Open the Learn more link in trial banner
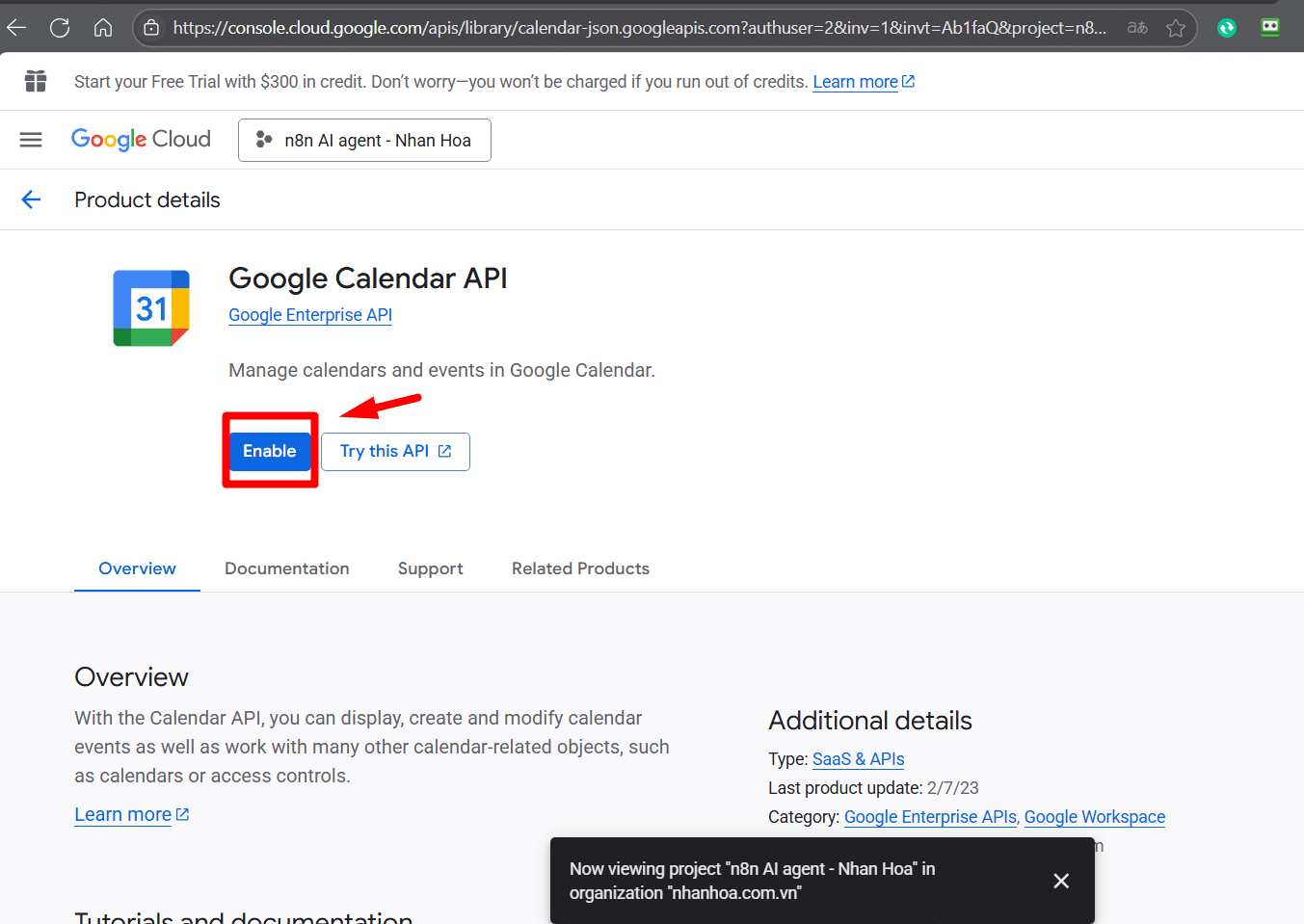This screenshot has width=1304, height=924. 864,82
